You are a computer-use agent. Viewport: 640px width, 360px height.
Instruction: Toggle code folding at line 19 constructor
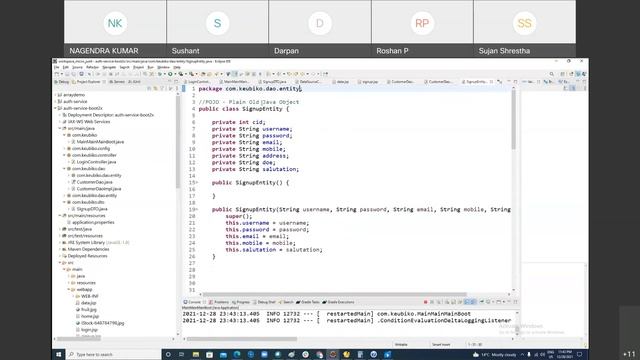197,210
